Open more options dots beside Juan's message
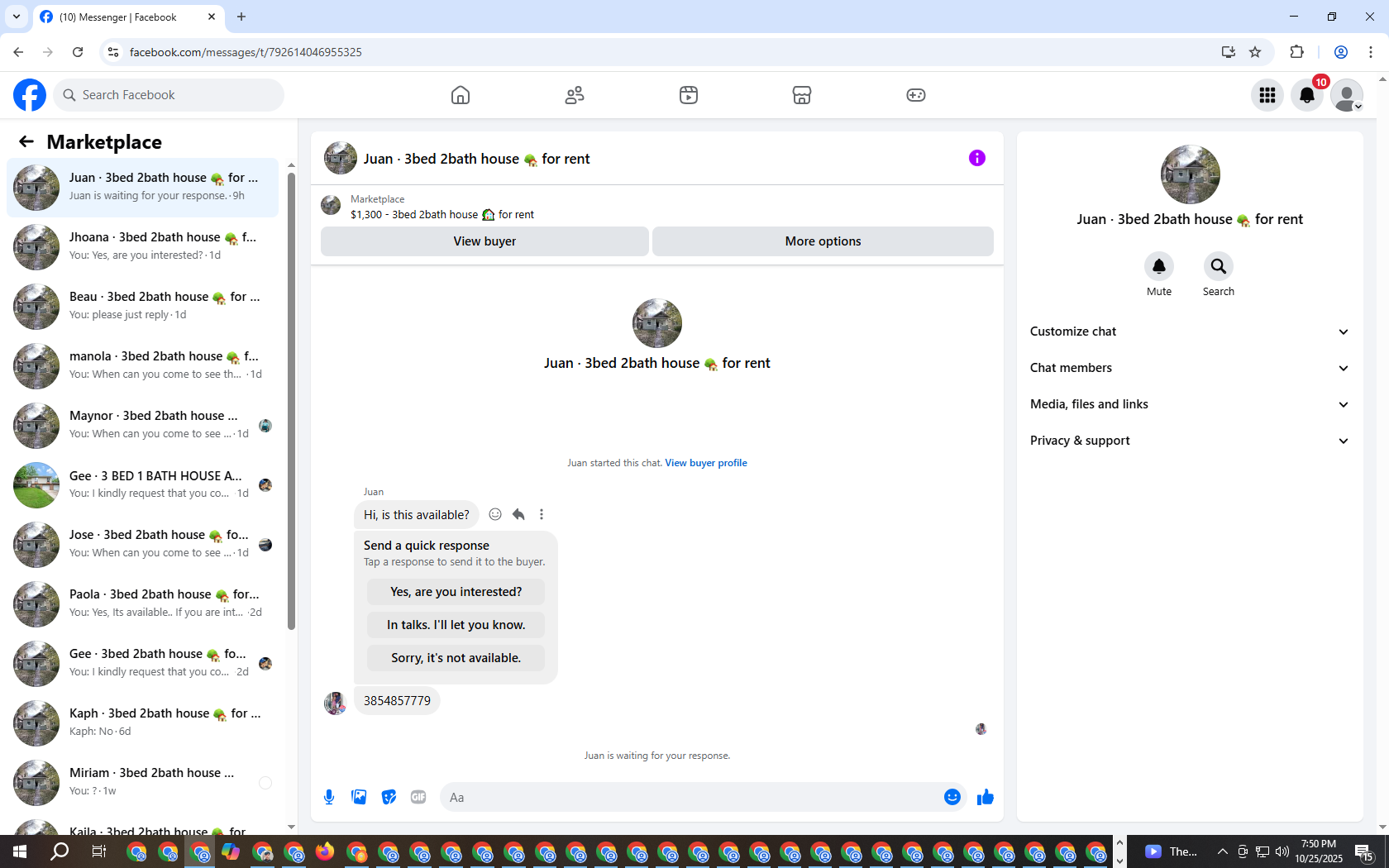Screen dimensions: 1389x868 coord(542,514)
